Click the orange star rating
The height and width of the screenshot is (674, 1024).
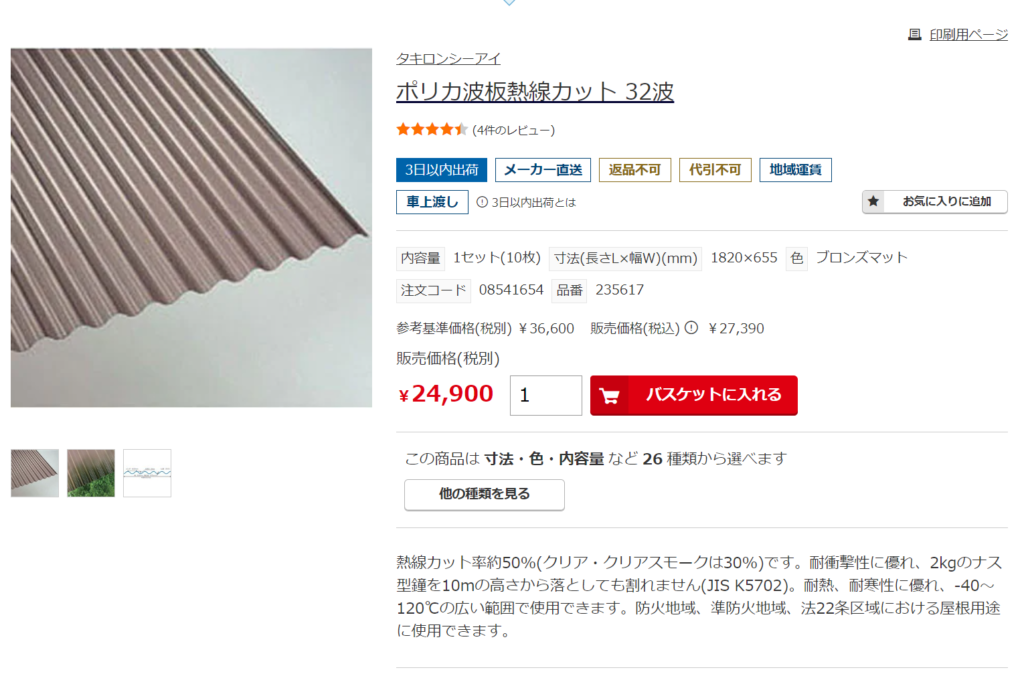432,129
